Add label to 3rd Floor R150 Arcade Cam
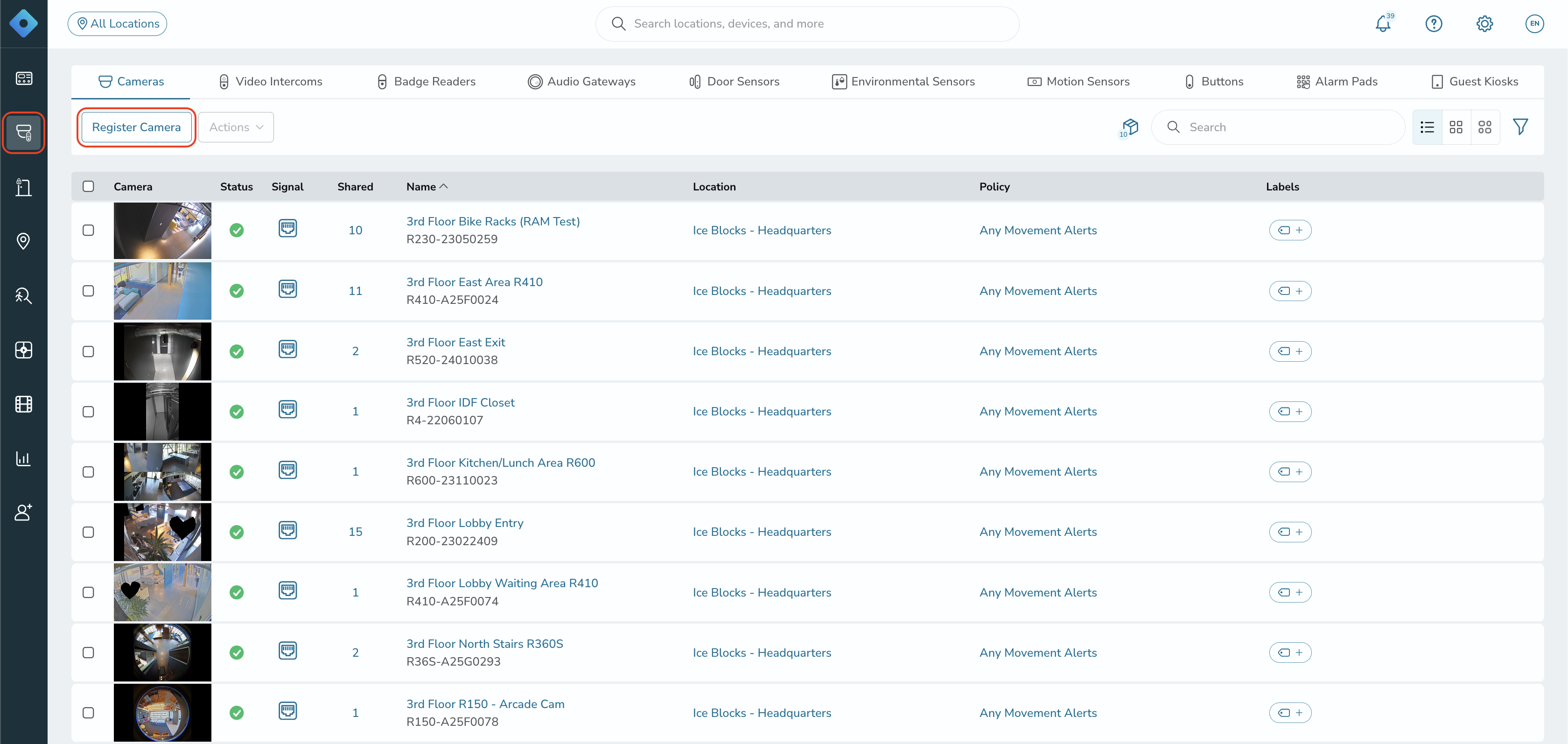 click(x=1290, y=713)
